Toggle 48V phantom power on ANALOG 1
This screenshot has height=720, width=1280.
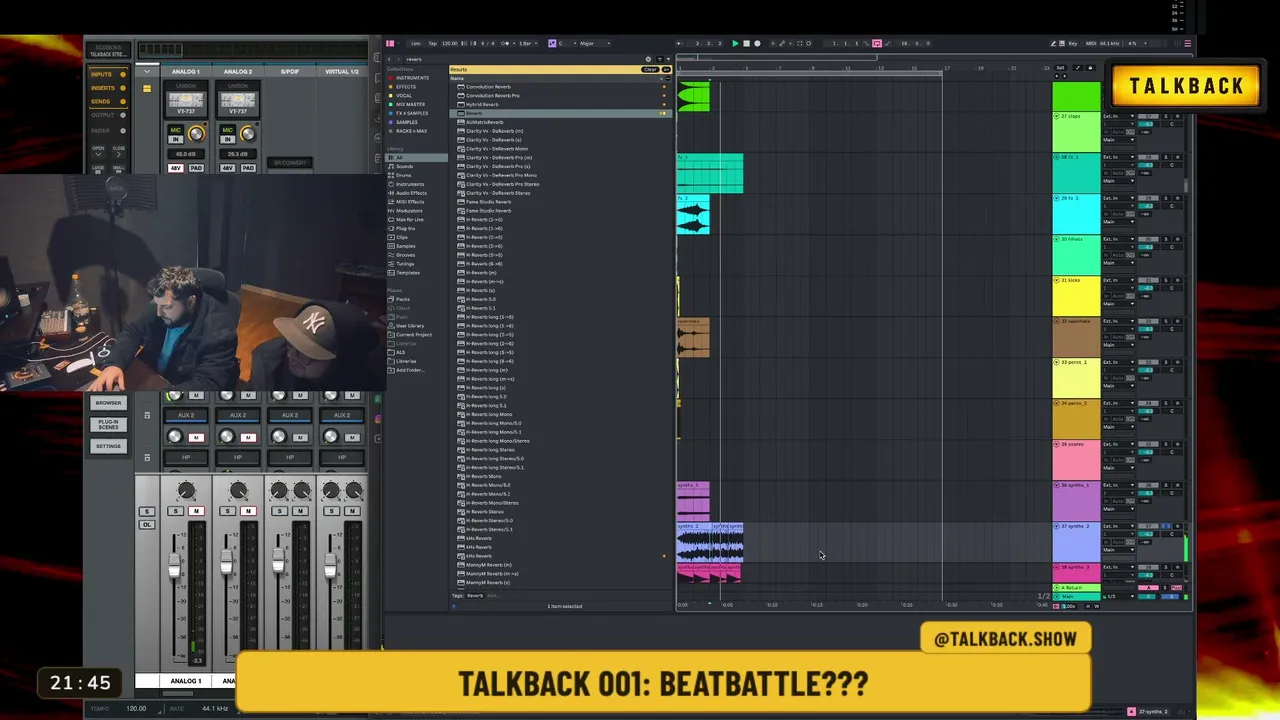click(x=176, y=168)
